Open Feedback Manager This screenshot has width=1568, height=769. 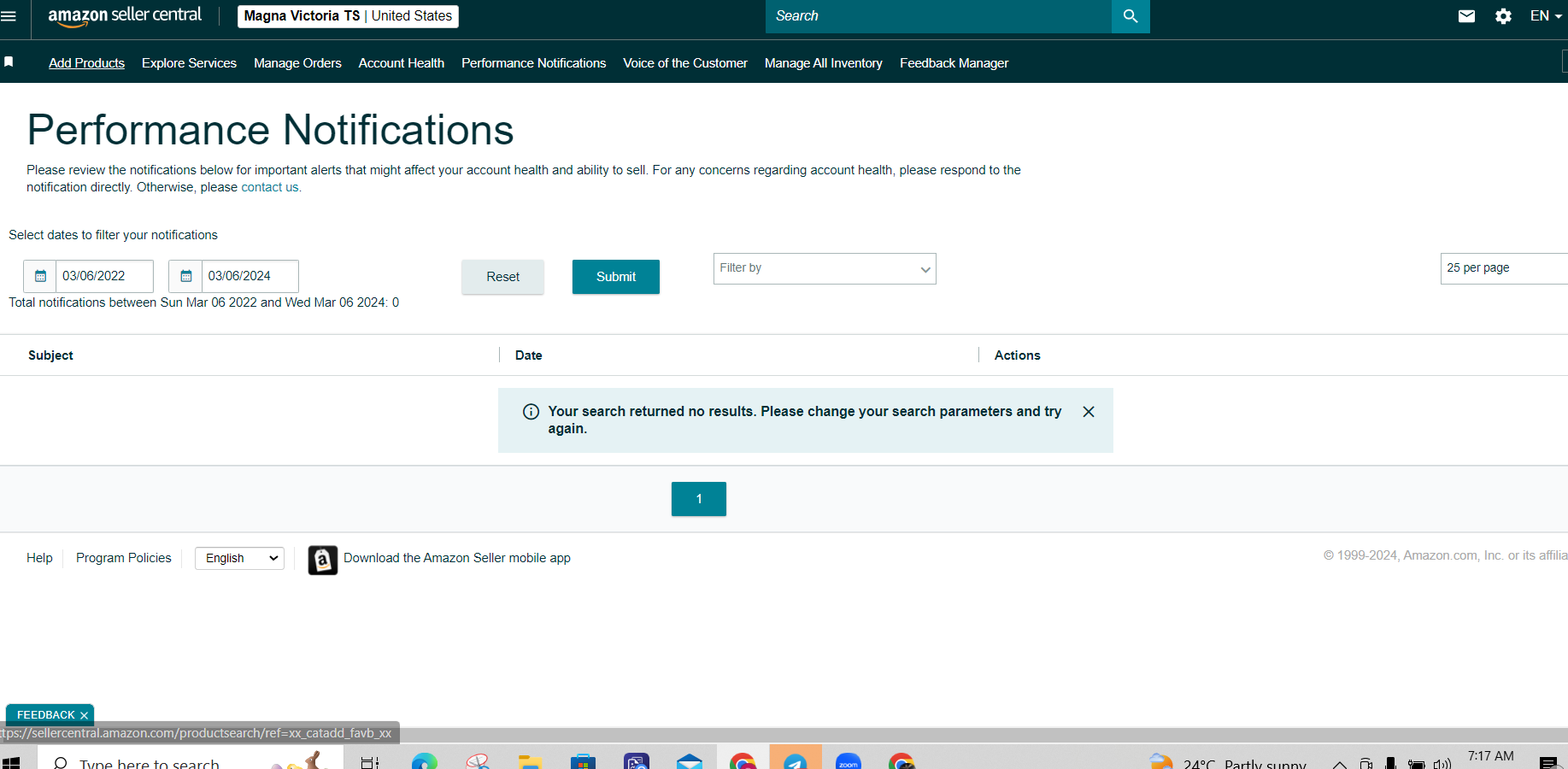[954, 63]
